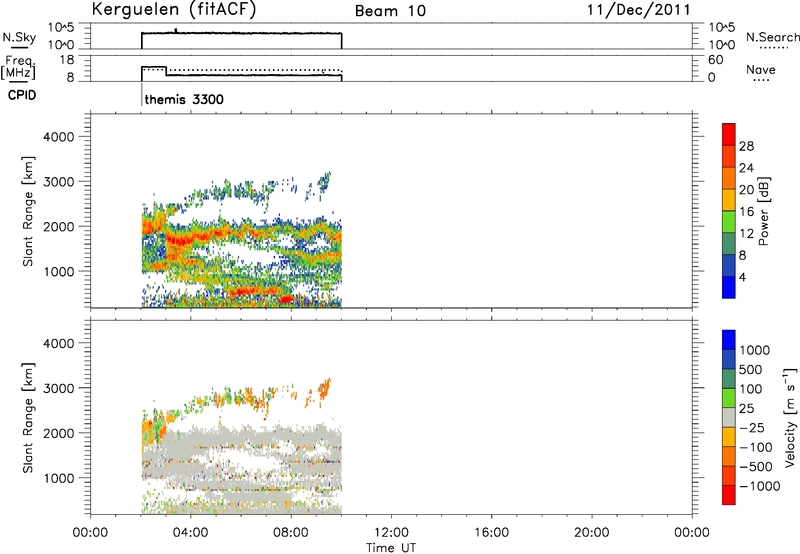
Task: Click the '2000' tick of the power panel
Action: pos(59,226)
